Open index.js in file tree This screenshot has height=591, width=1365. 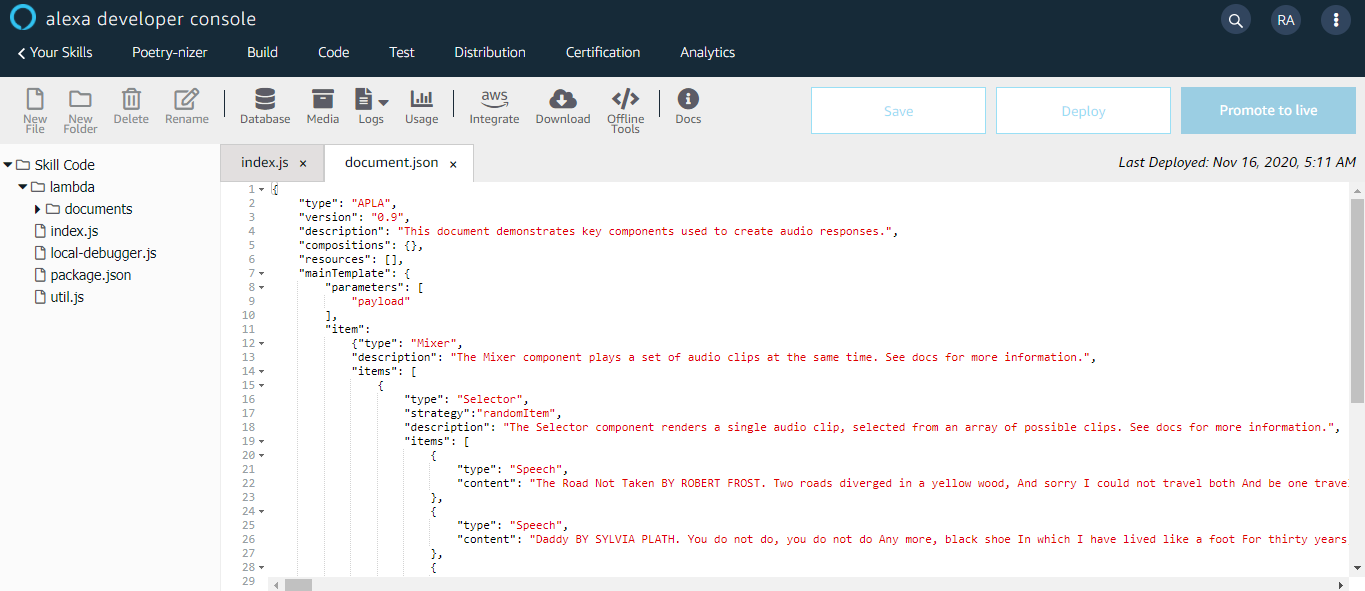[x=74, y=231]
